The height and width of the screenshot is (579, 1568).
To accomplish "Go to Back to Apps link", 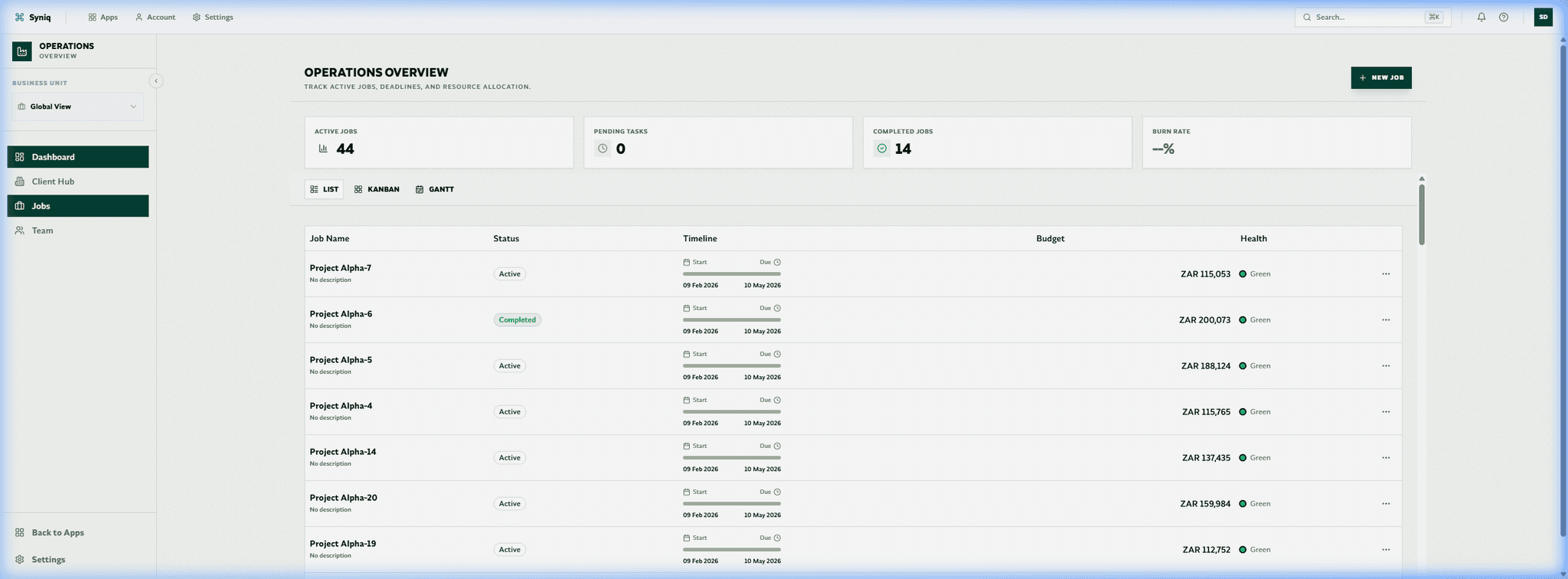I will coord(57,532).
